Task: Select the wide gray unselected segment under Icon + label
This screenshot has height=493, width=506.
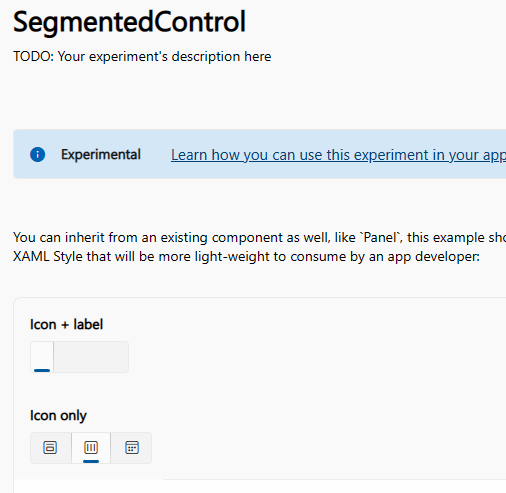Action: pyautogui.click(x=91, y=357)
